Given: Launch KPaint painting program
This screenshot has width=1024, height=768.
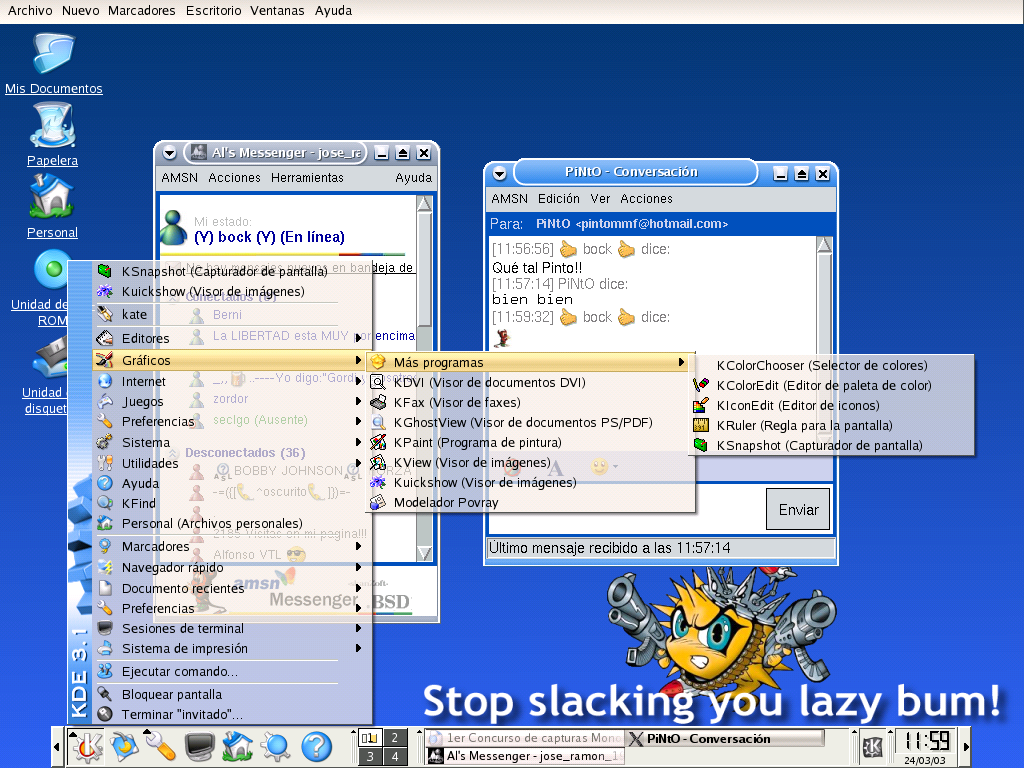Looking at the screenshot, I should 530,442.
